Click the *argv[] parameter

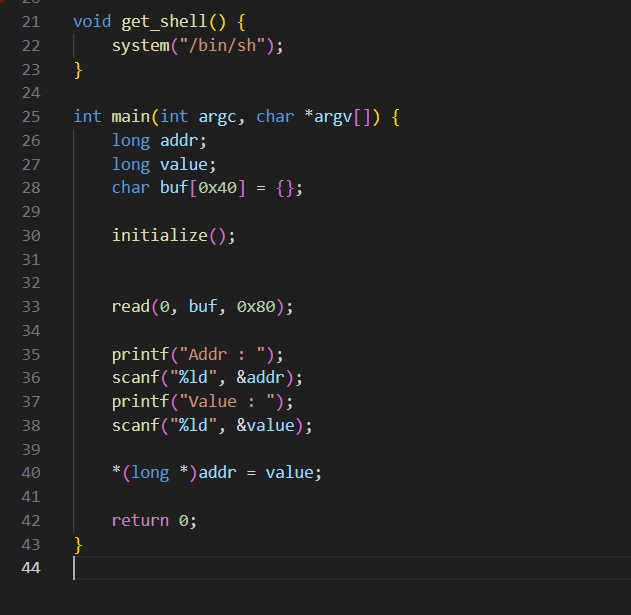pos(337,117)
